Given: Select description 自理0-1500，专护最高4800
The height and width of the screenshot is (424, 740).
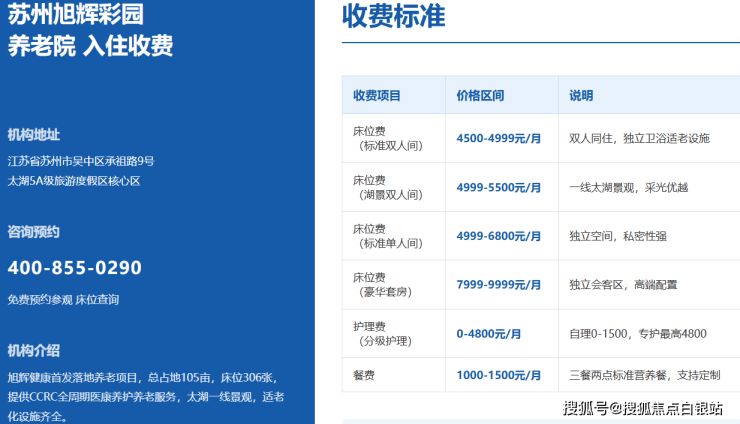Looking at the screenshot, I should [x=638, y=334].
